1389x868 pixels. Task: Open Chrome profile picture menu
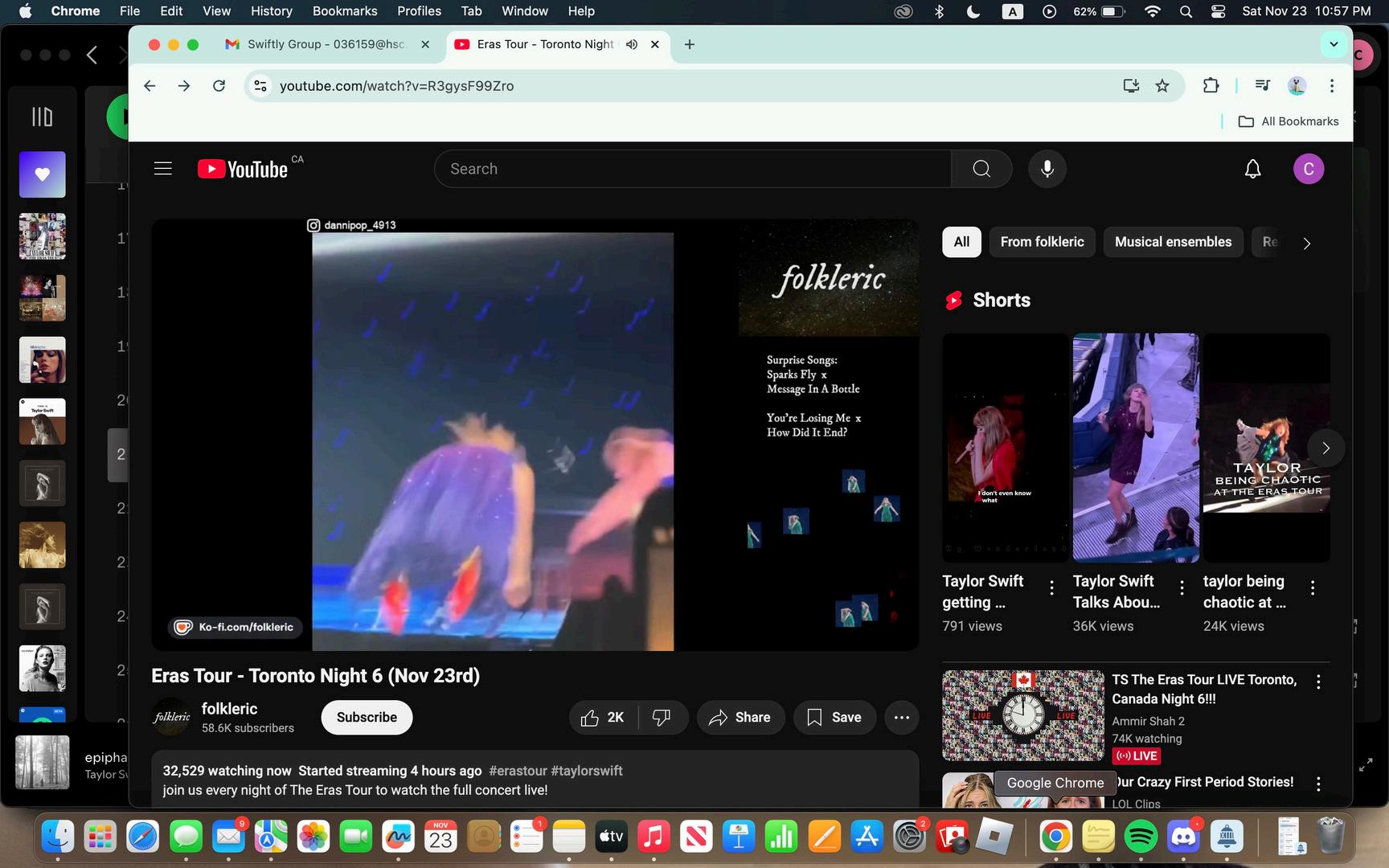pyautogui.click(x=1297, y=86)
